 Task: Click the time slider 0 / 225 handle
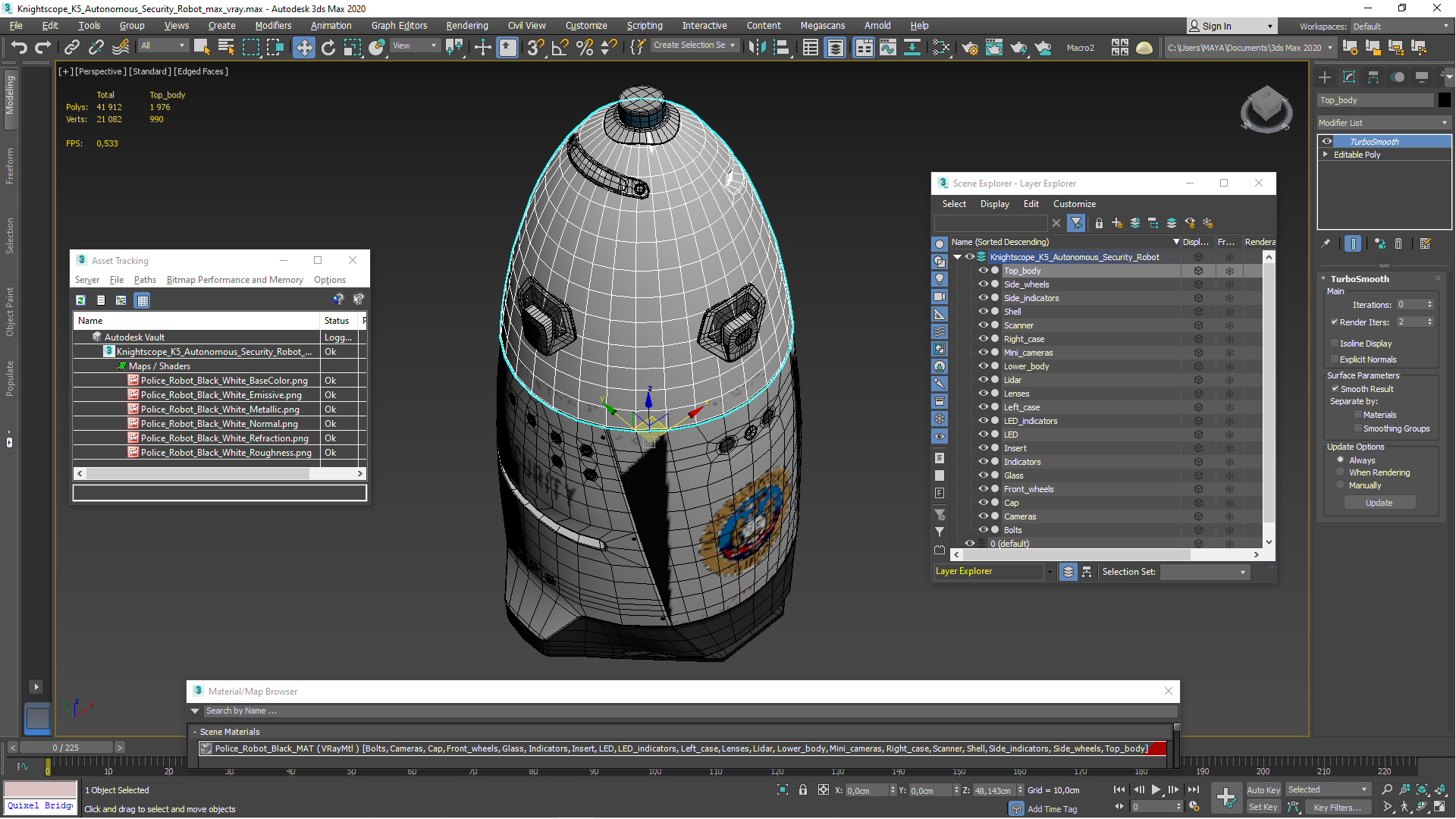pos(65,748)
